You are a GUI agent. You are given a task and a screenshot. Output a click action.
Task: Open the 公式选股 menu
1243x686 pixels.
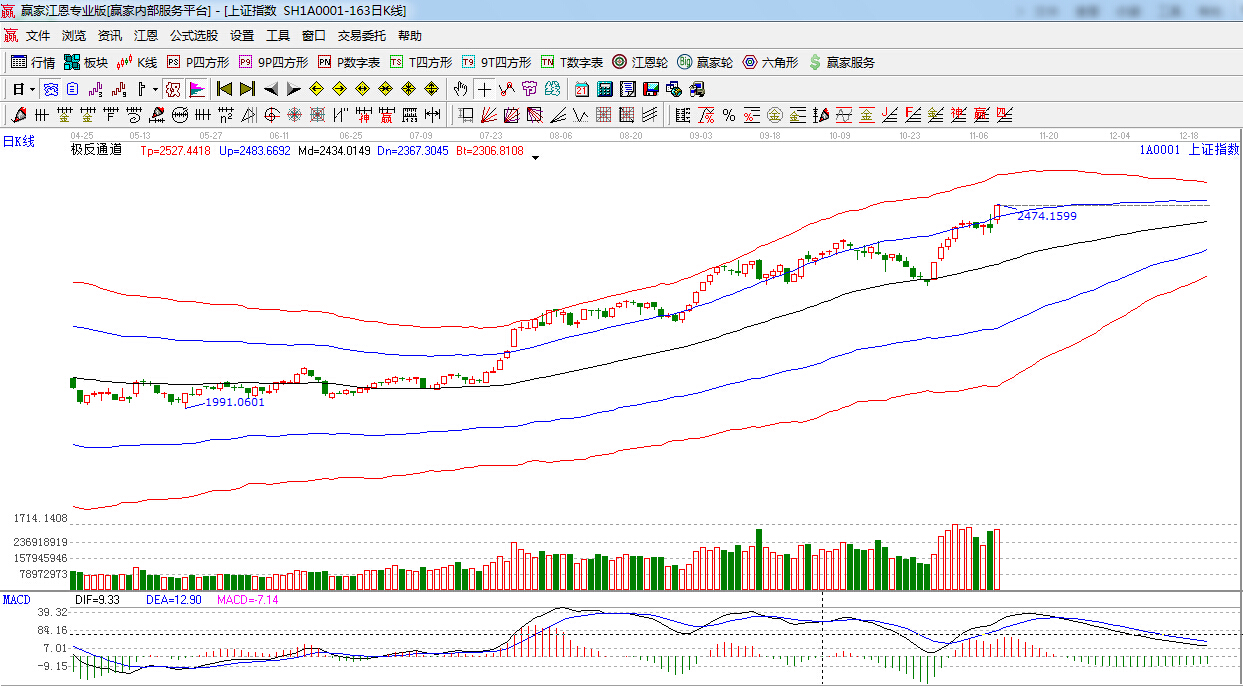[x=193, y=36]
